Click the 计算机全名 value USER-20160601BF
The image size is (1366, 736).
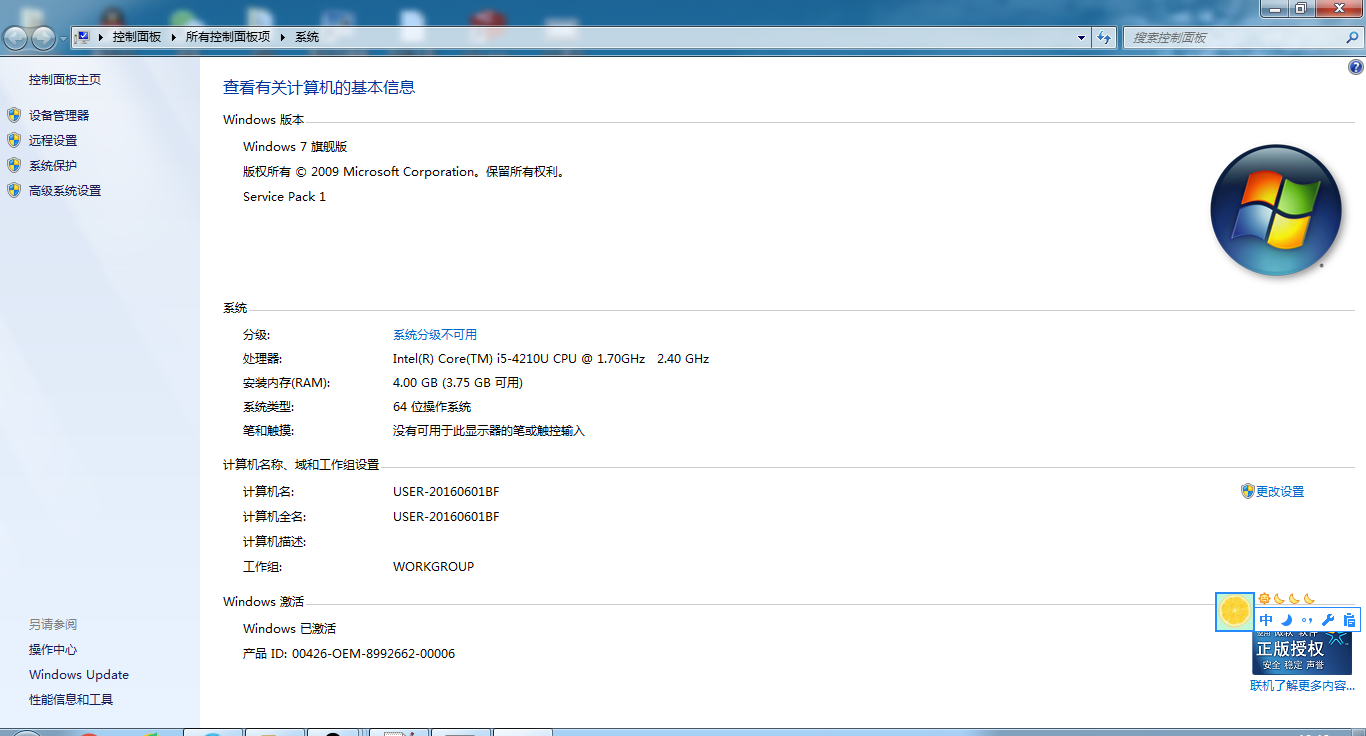446,517
